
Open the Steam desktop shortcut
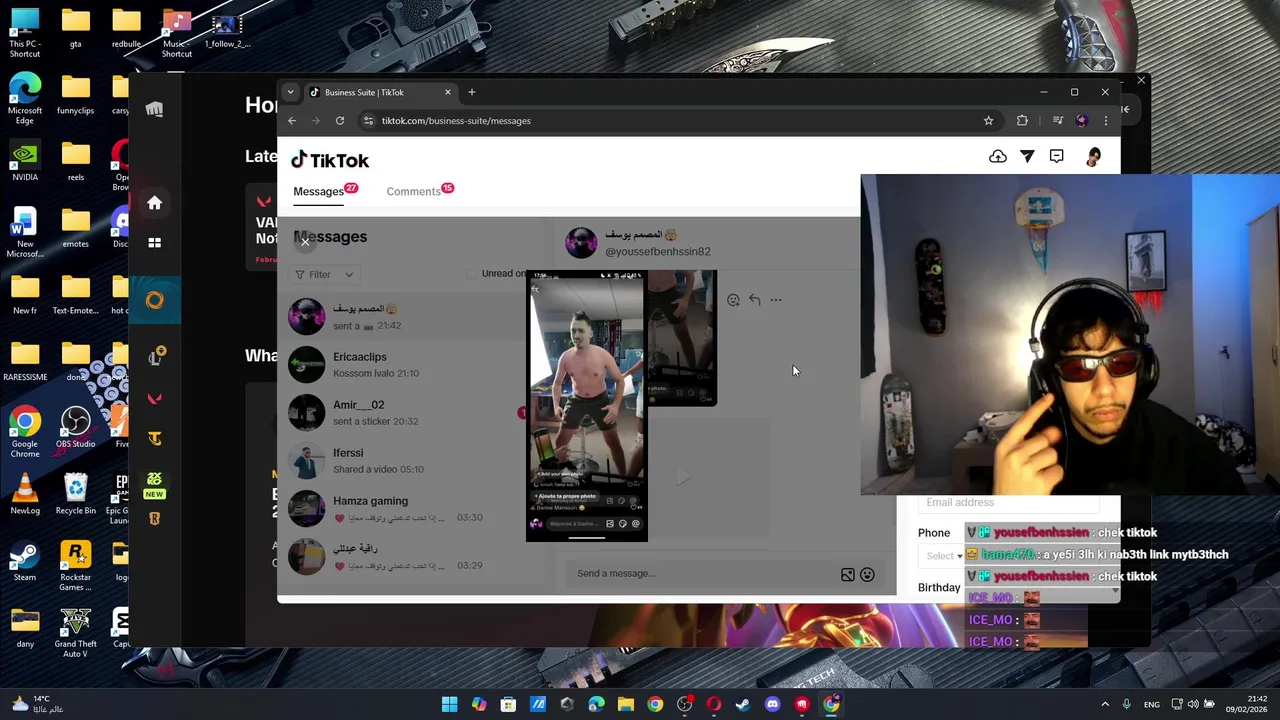[x=25, y=560]
